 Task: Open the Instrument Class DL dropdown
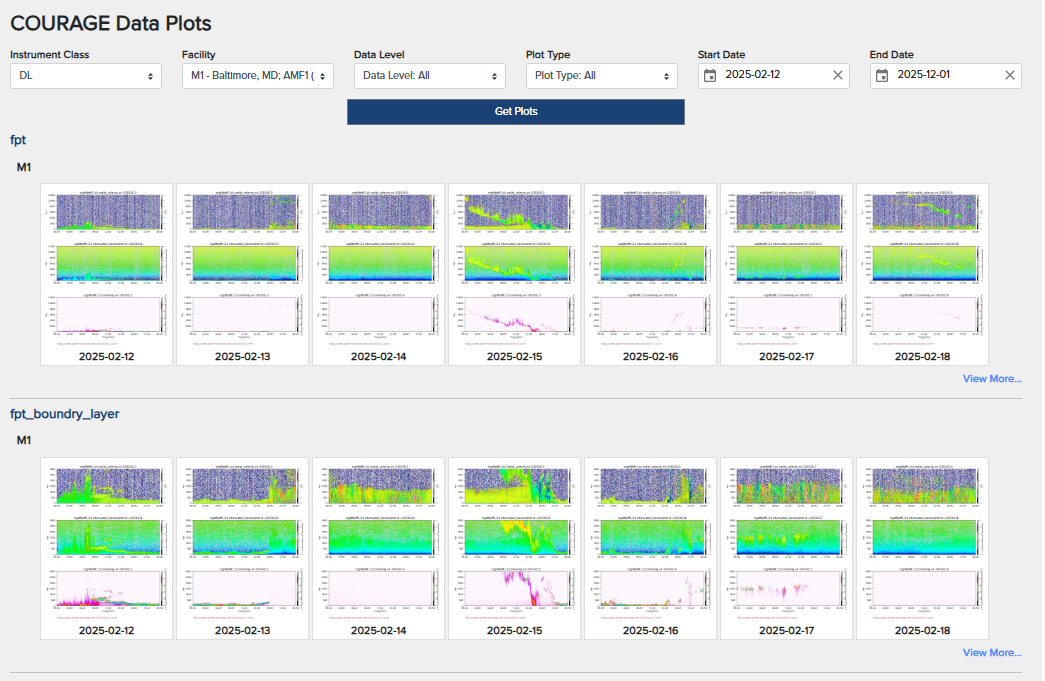point(86,76)
